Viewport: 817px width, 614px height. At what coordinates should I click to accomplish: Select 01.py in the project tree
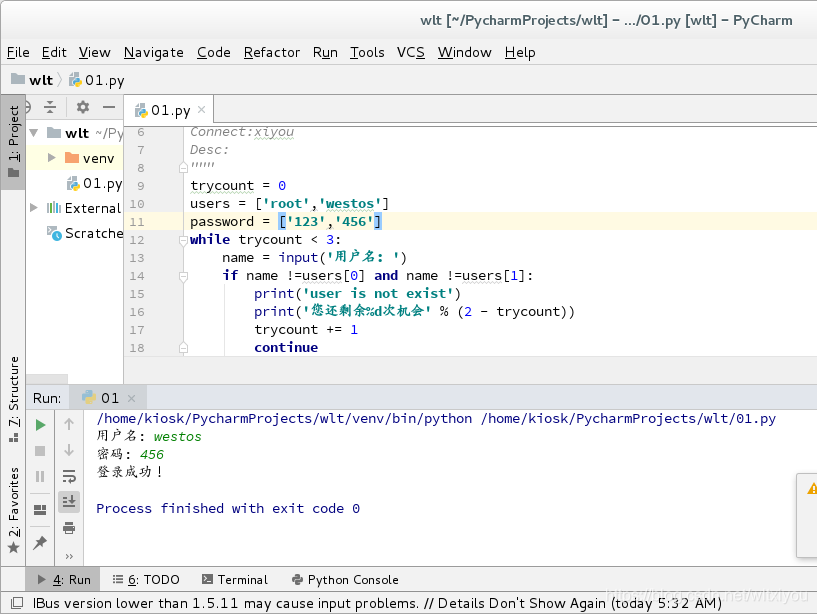pos(96,183)
